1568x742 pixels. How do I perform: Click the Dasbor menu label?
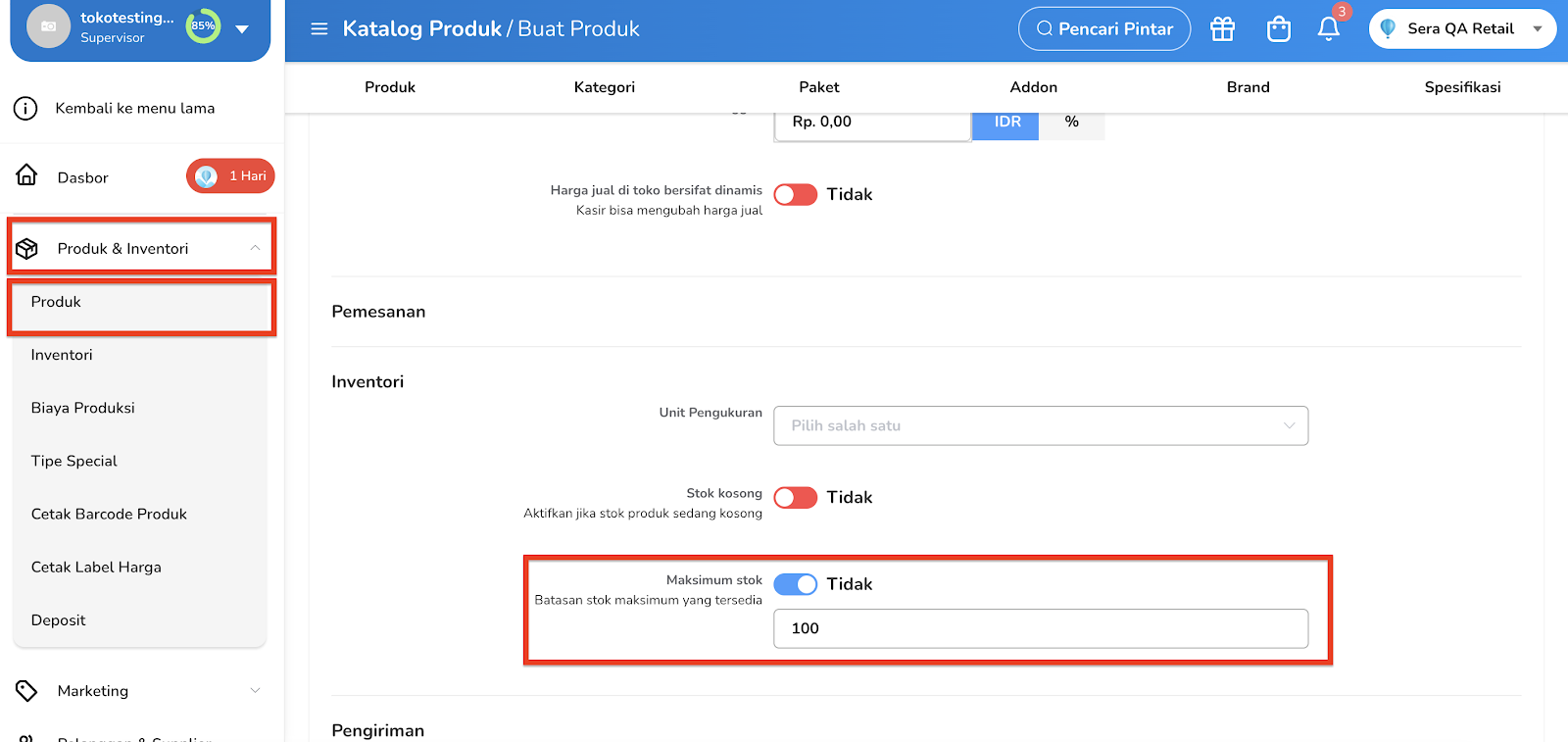(x=82, y=177)
